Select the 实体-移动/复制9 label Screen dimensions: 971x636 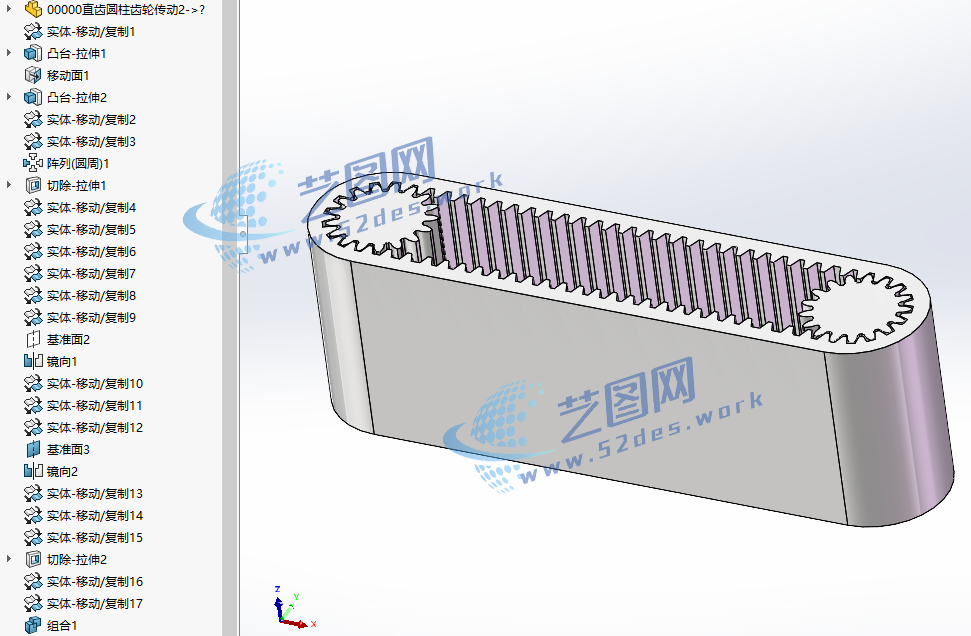click(91, 318)
